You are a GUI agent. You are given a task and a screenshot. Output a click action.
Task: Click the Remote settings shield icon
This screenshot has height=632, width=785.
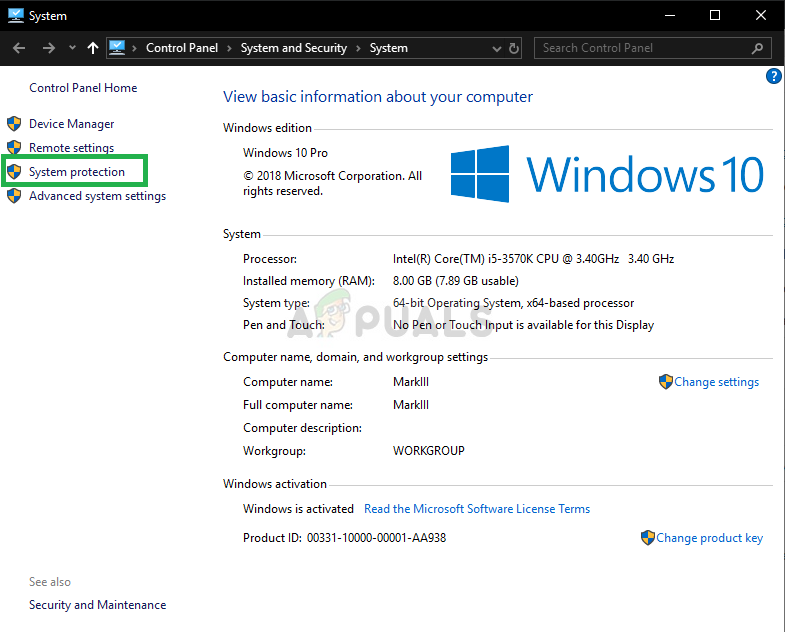pos(14,148)
